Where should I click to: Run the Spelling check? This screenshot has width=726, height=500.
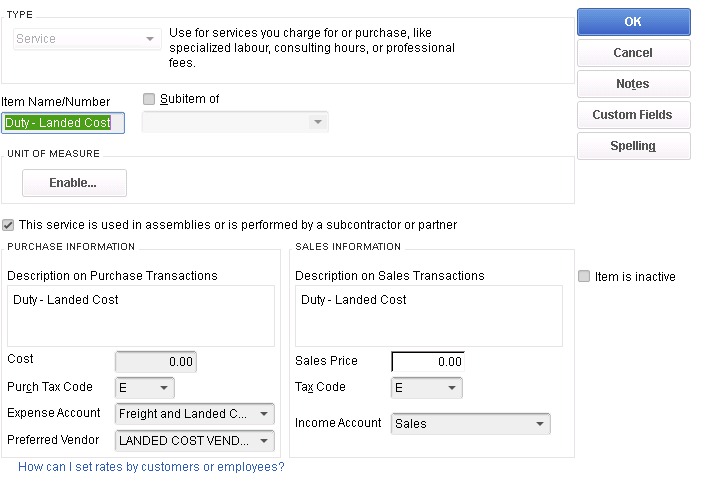pos(633,146)
